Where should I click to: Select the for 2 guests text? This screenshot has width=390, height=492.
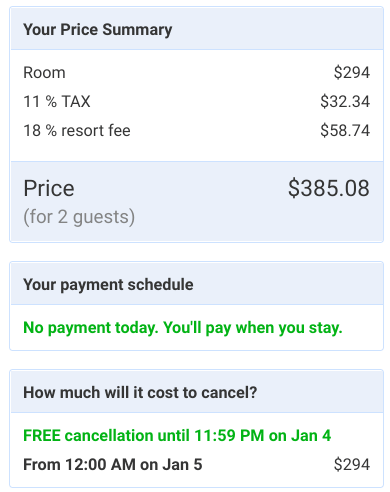79,217
